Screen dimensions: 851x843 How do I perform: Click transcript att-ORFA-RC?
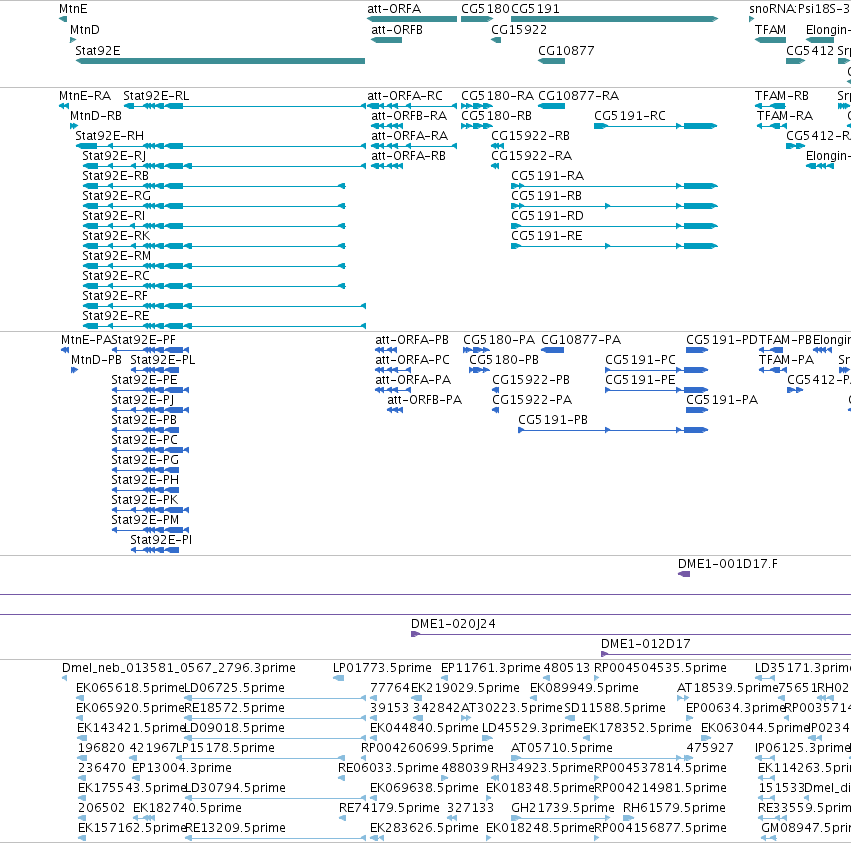point(412,106)
